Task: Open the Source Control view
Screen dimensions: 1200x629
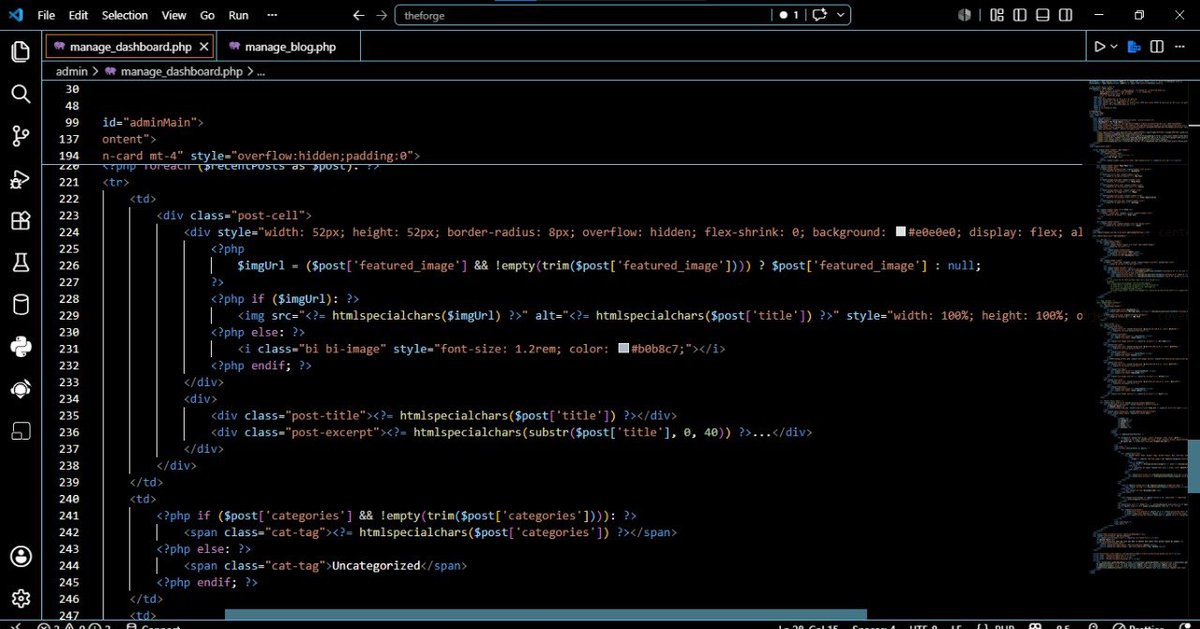Action: click(20, 137)
